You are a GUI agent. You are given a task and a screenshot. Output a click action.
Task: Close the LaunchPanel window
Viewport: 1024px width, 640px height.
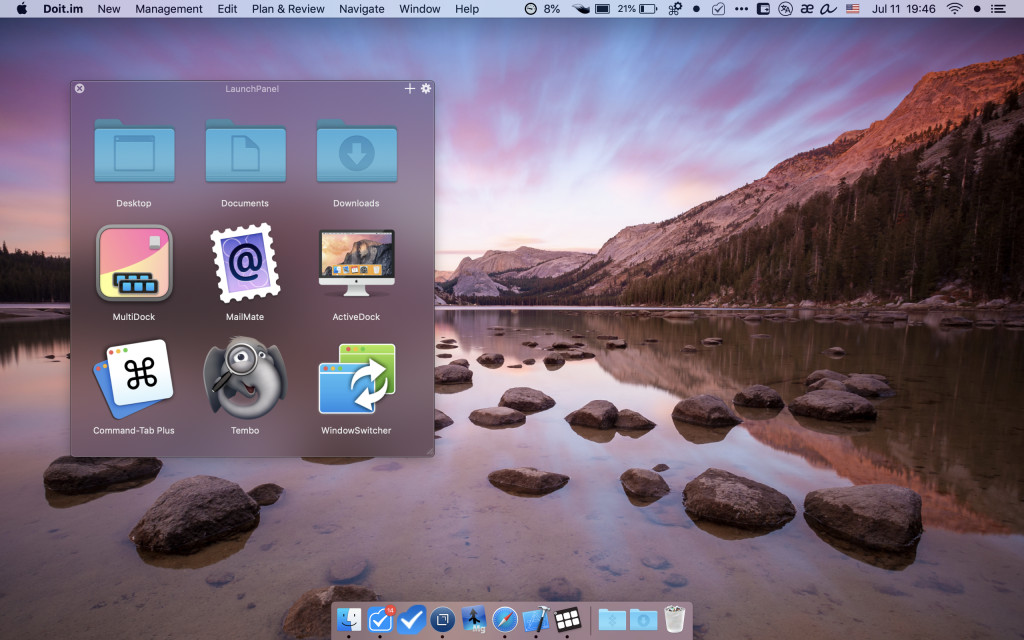point(80,88)
